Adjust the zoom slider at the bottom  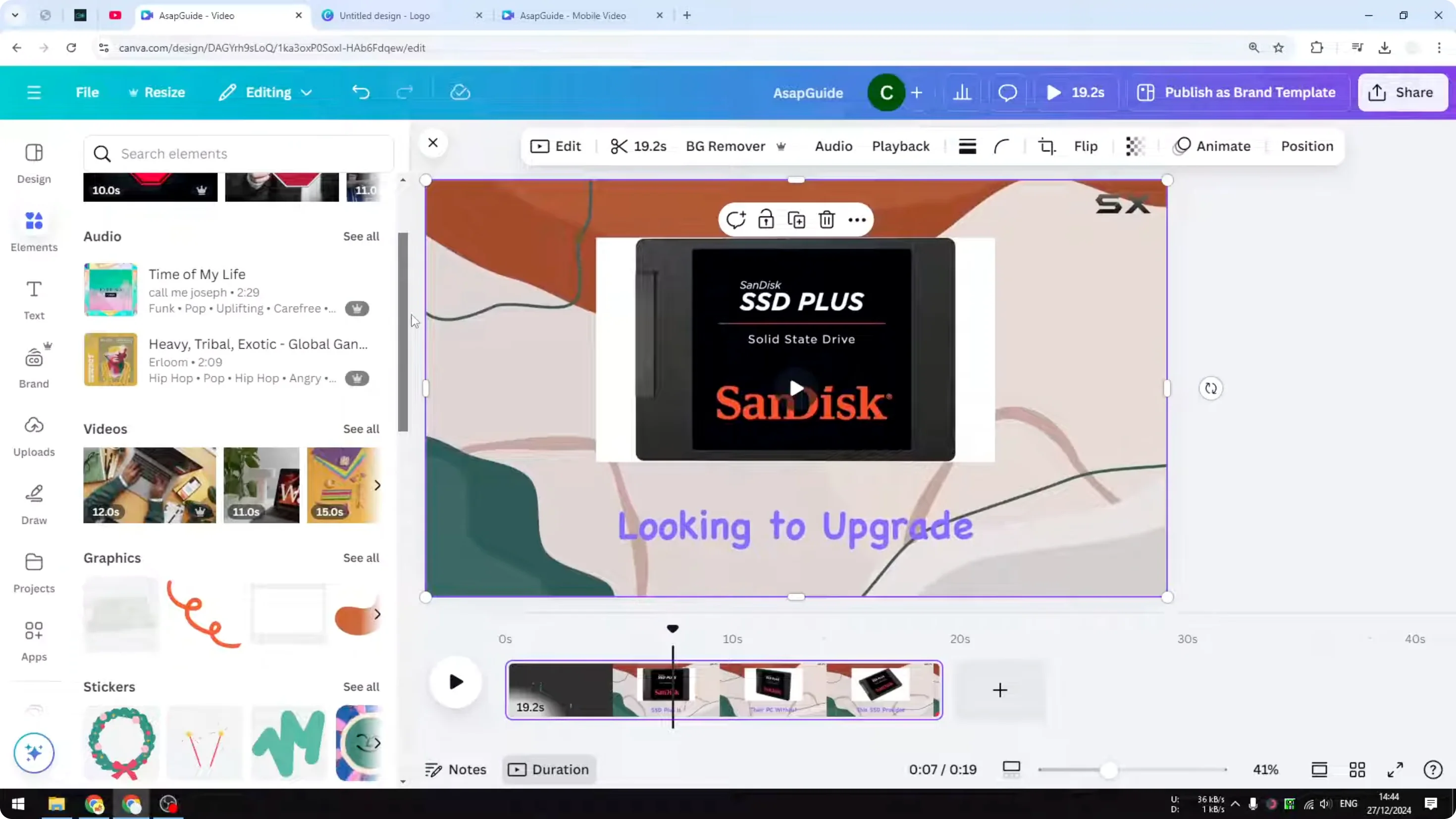1109,769
